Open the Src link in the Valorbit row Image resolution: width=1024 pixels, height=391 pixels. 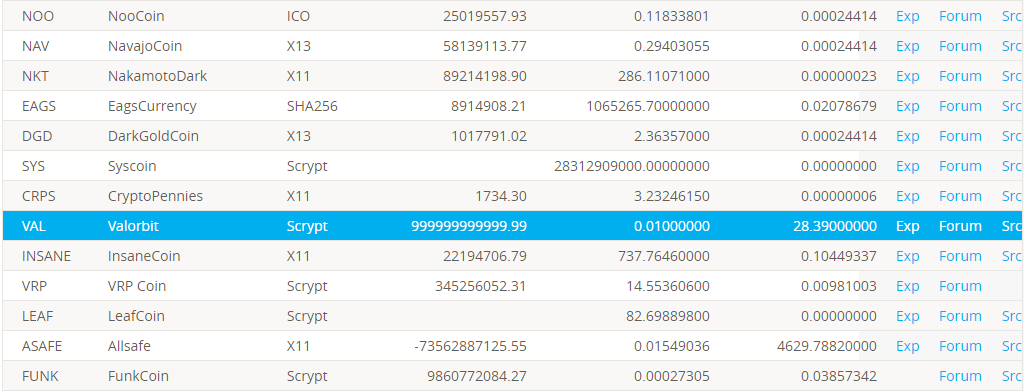[1012, 227]
